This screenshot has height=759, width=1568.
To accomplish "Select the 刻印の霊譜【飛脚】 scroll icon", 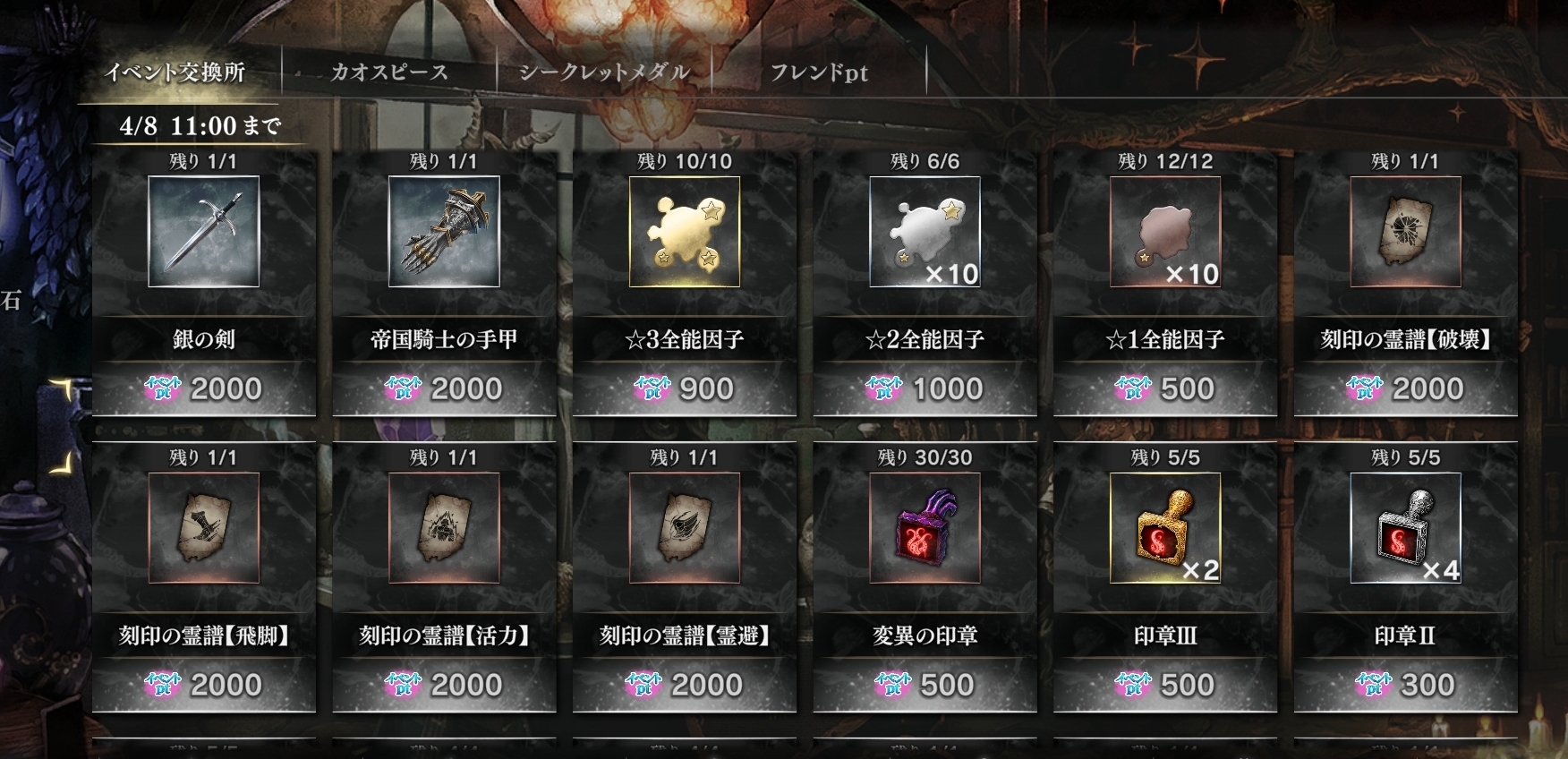I will pos(203,528).
